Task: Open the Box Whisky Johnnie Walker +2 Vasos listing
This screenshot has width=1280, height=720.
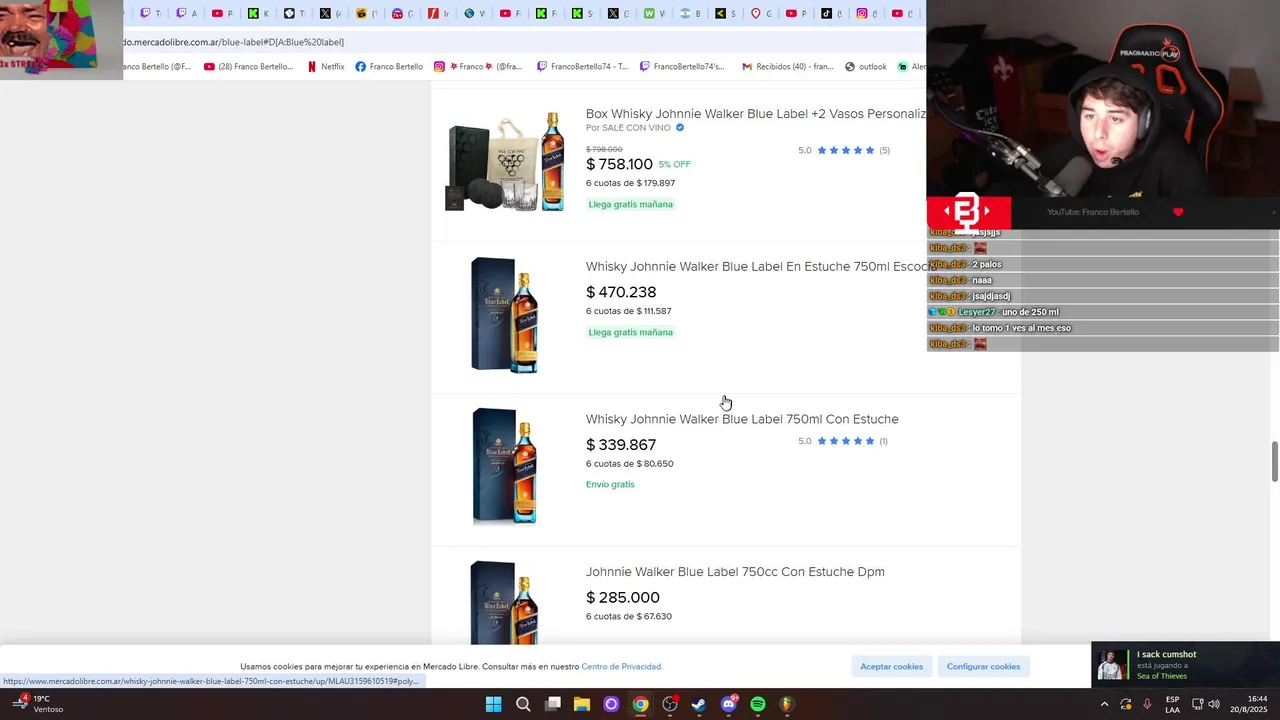Action: pos(755,114)
